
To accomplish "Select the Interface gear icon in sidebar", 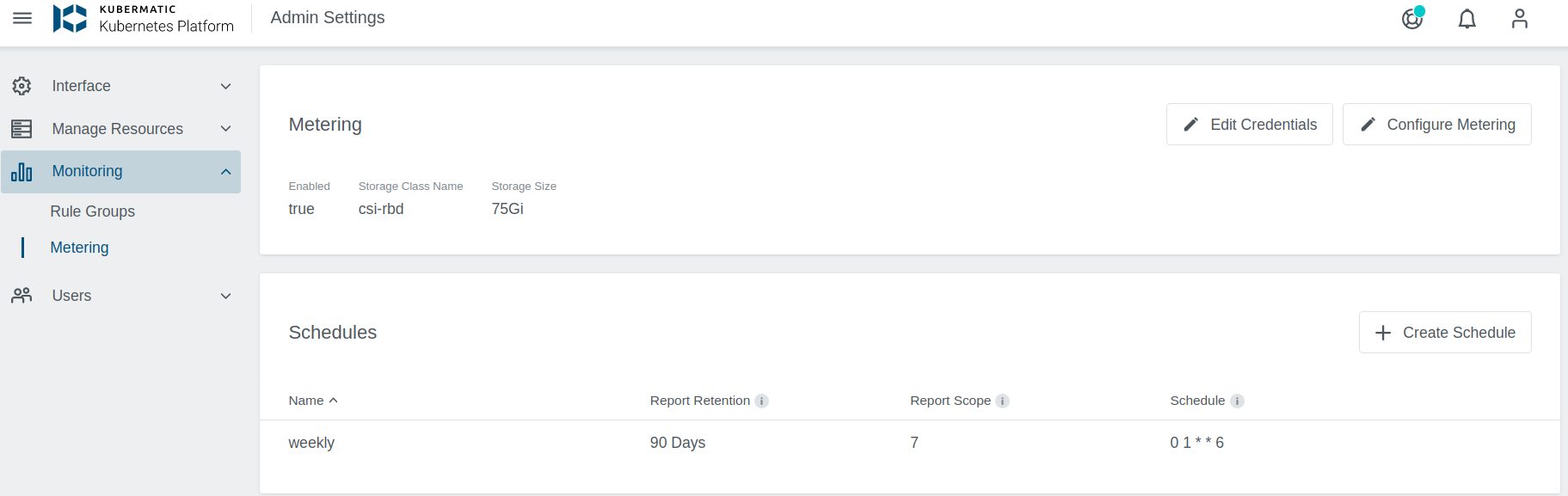I will pyautogui.click(x=21, y=85).
